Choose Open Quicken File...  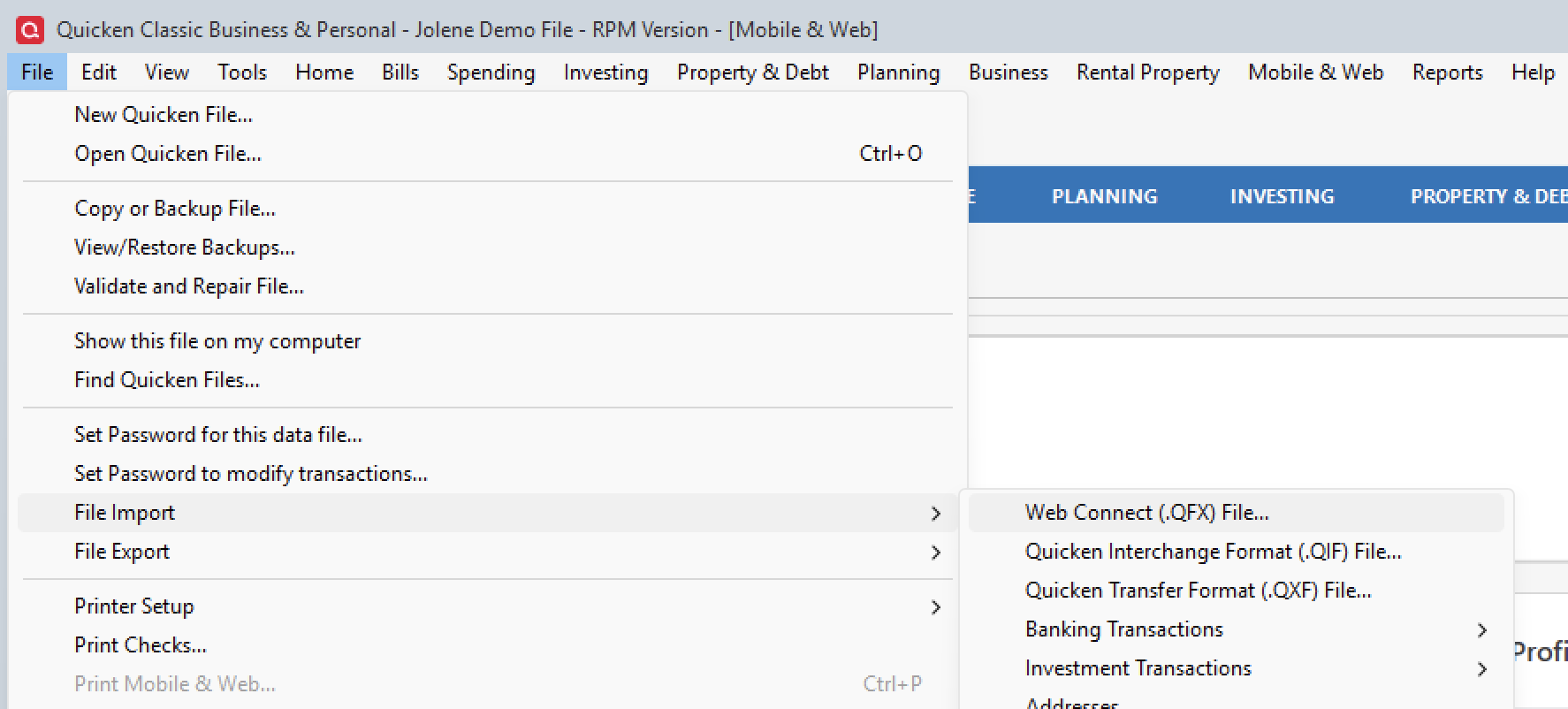pyautogui.click(x=488, y=154)
